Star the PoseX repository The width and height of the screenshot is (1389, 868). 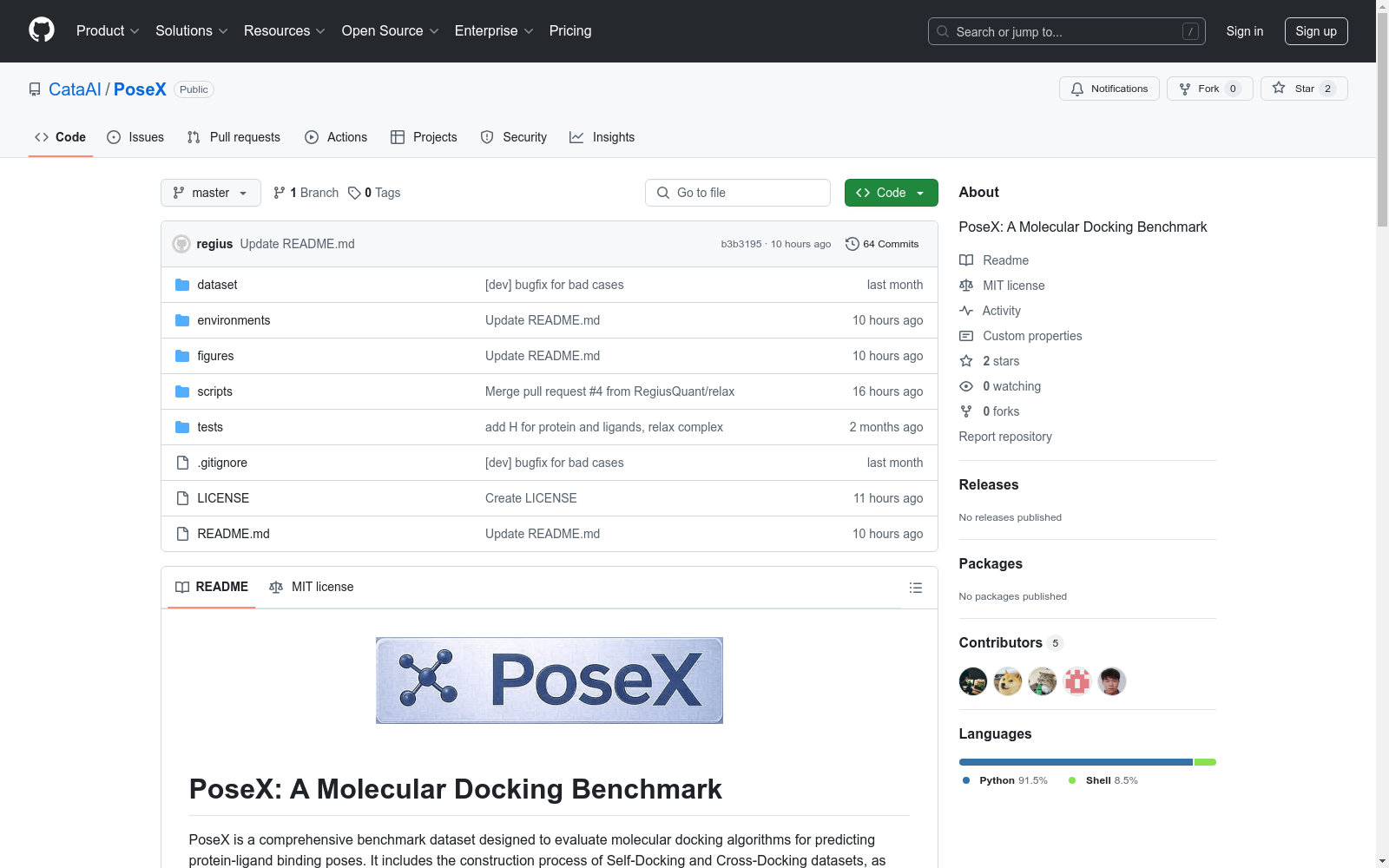pyautogui.click(x=1304, y=89)
